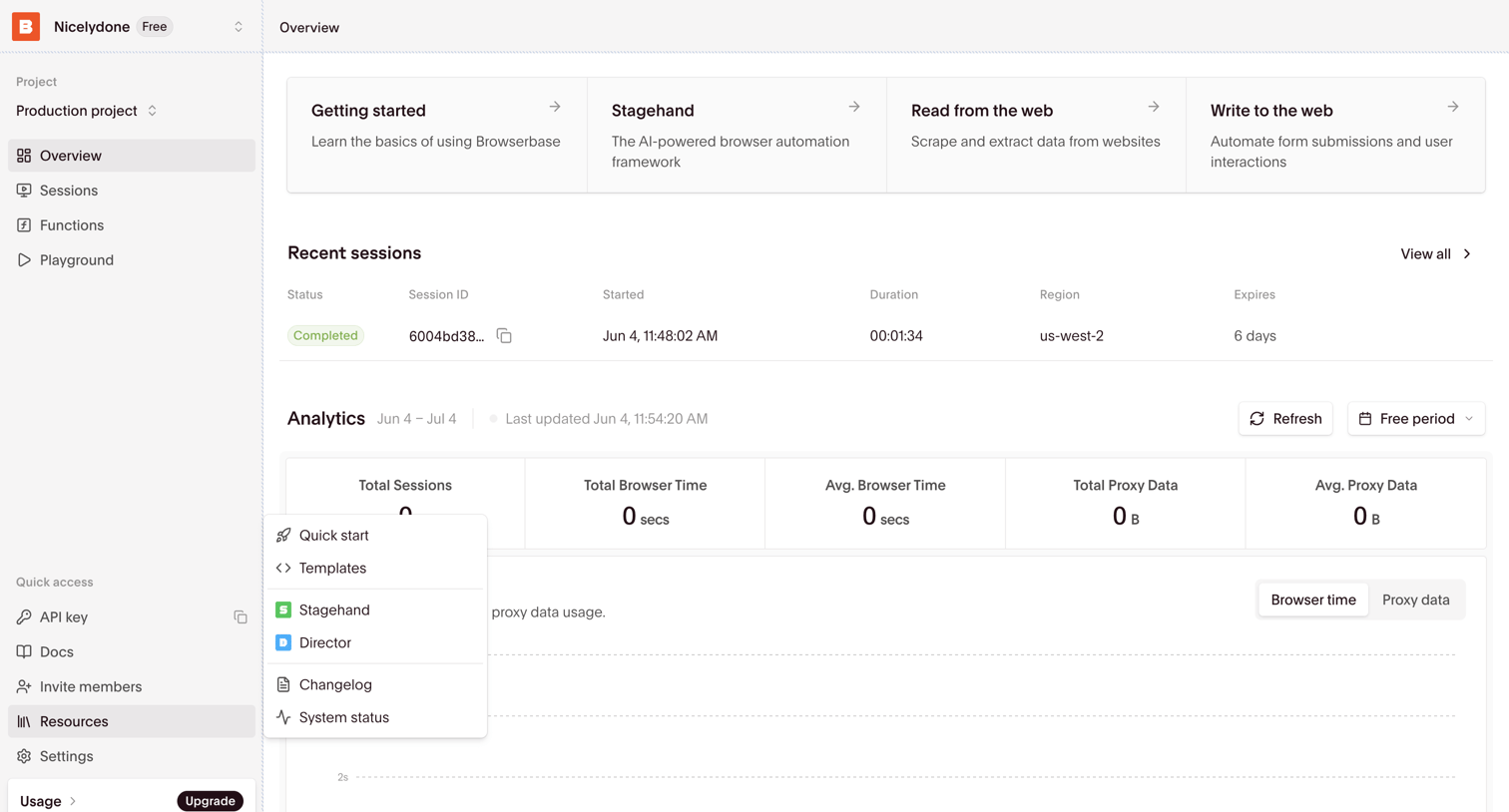Image resolution: width=1509 pixels, height=812 pixels.
Task: Open the Nicelydone organization switcher chevrons
Action: click(239, 27)
